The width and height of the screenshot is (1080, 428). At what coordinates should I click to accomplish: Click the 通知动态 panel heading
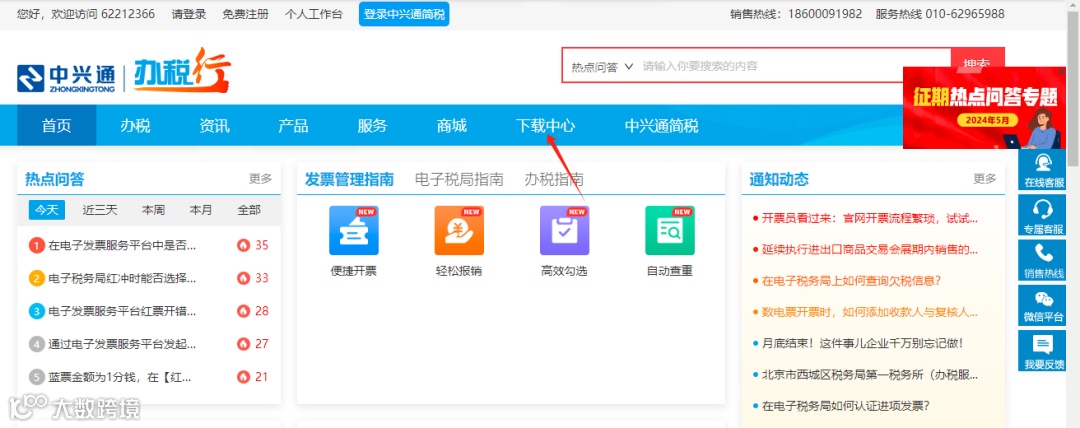click(x=779, y=179)
